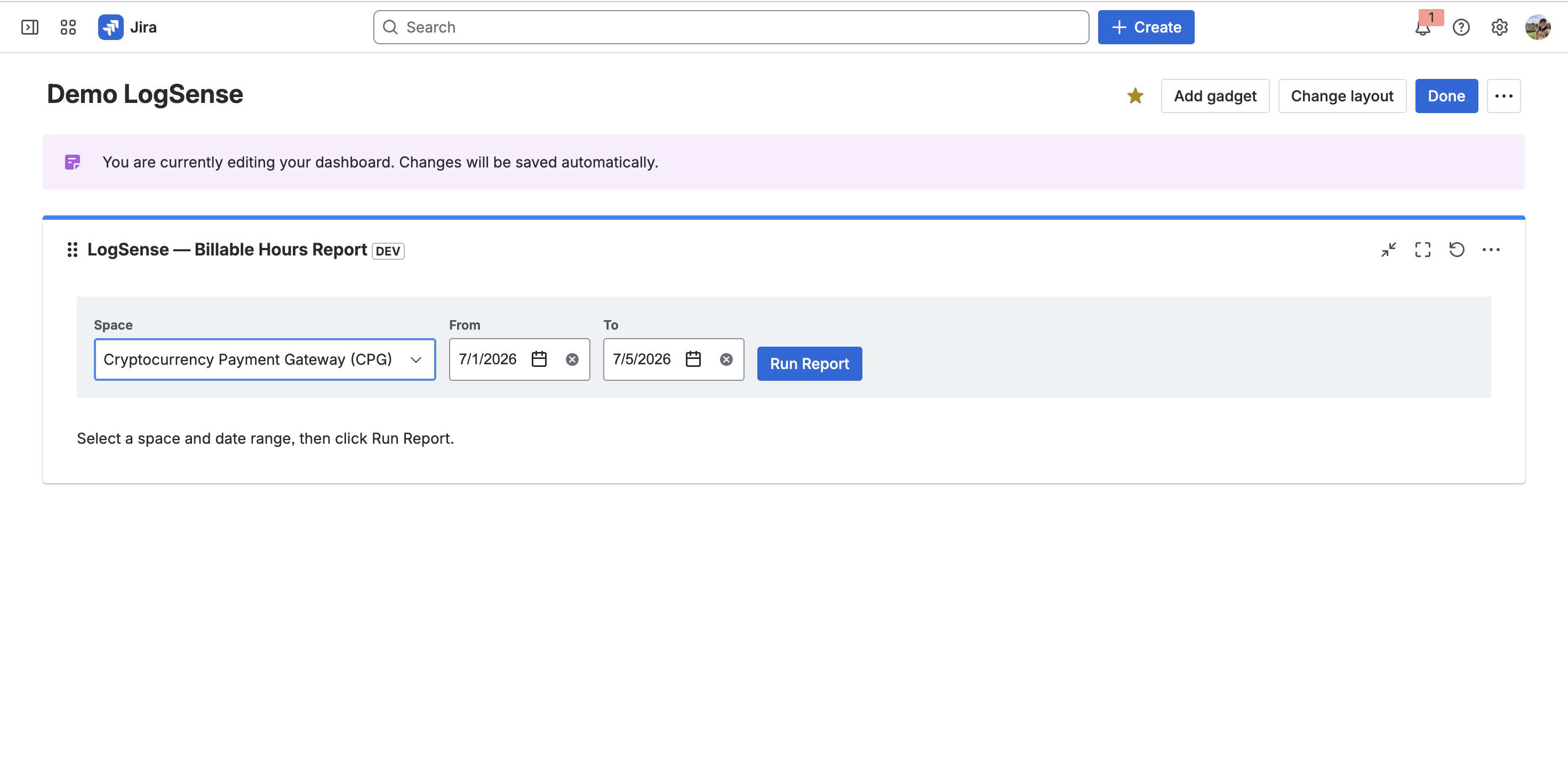Open the app switcher grid icon
Image resolution: width=1568 pixels, height=784 pixels.
pyautogui.click(x=68, y=27)
